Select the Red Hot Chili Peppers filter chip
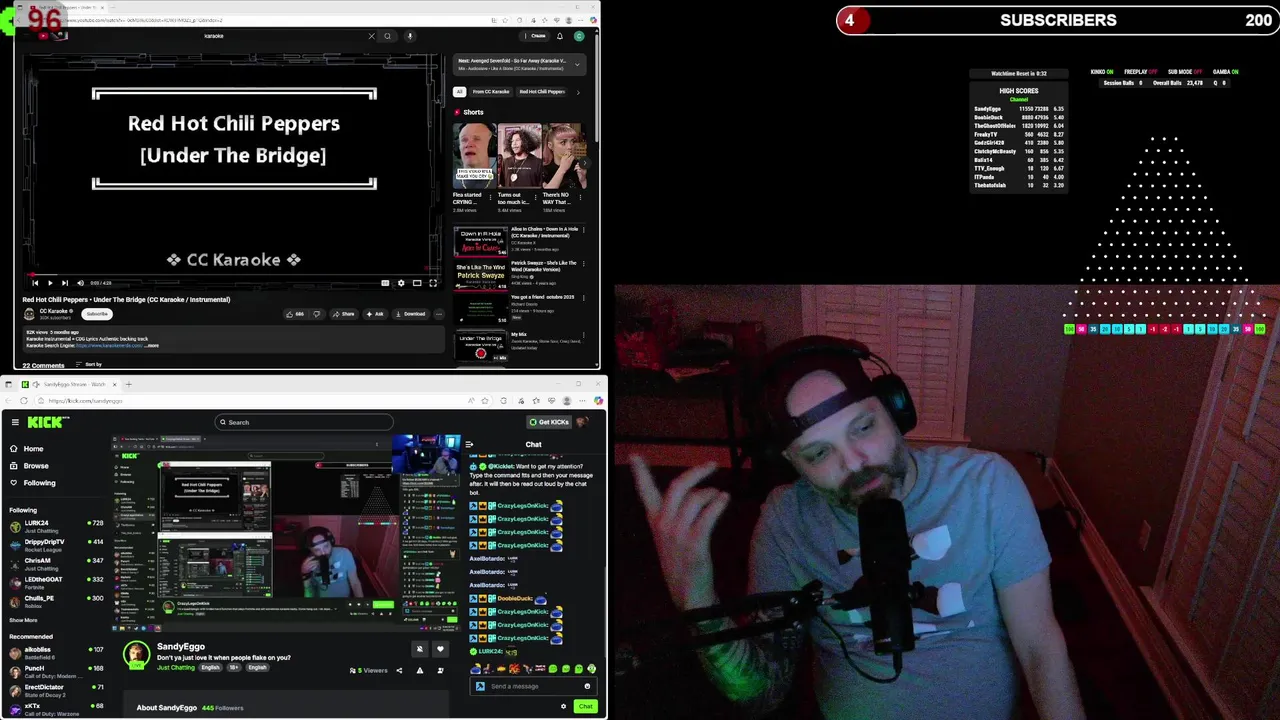Screen dimensions: 1280x720 click(542, 91)
